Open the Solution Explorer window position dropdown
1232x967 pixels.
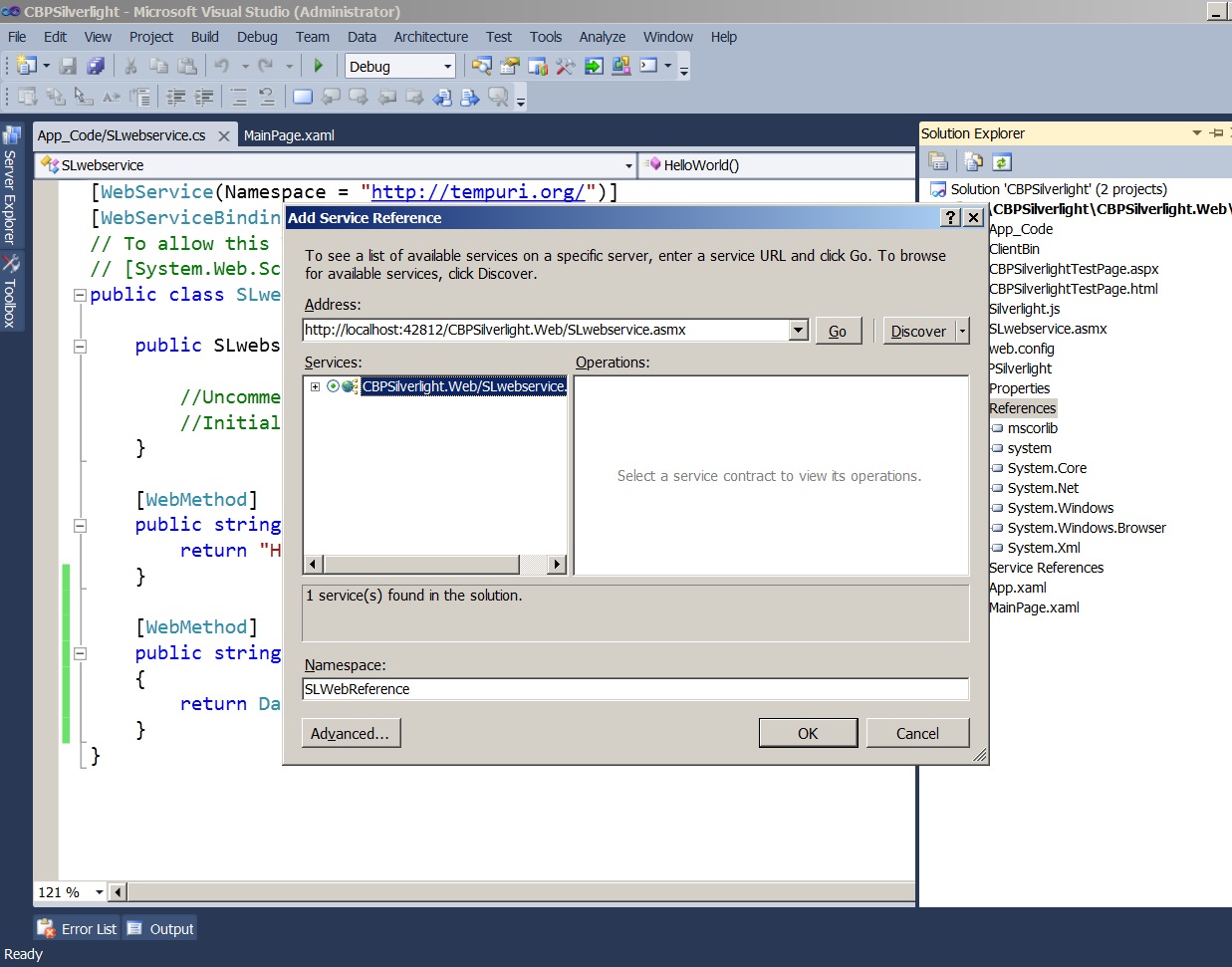[1196, 132]
